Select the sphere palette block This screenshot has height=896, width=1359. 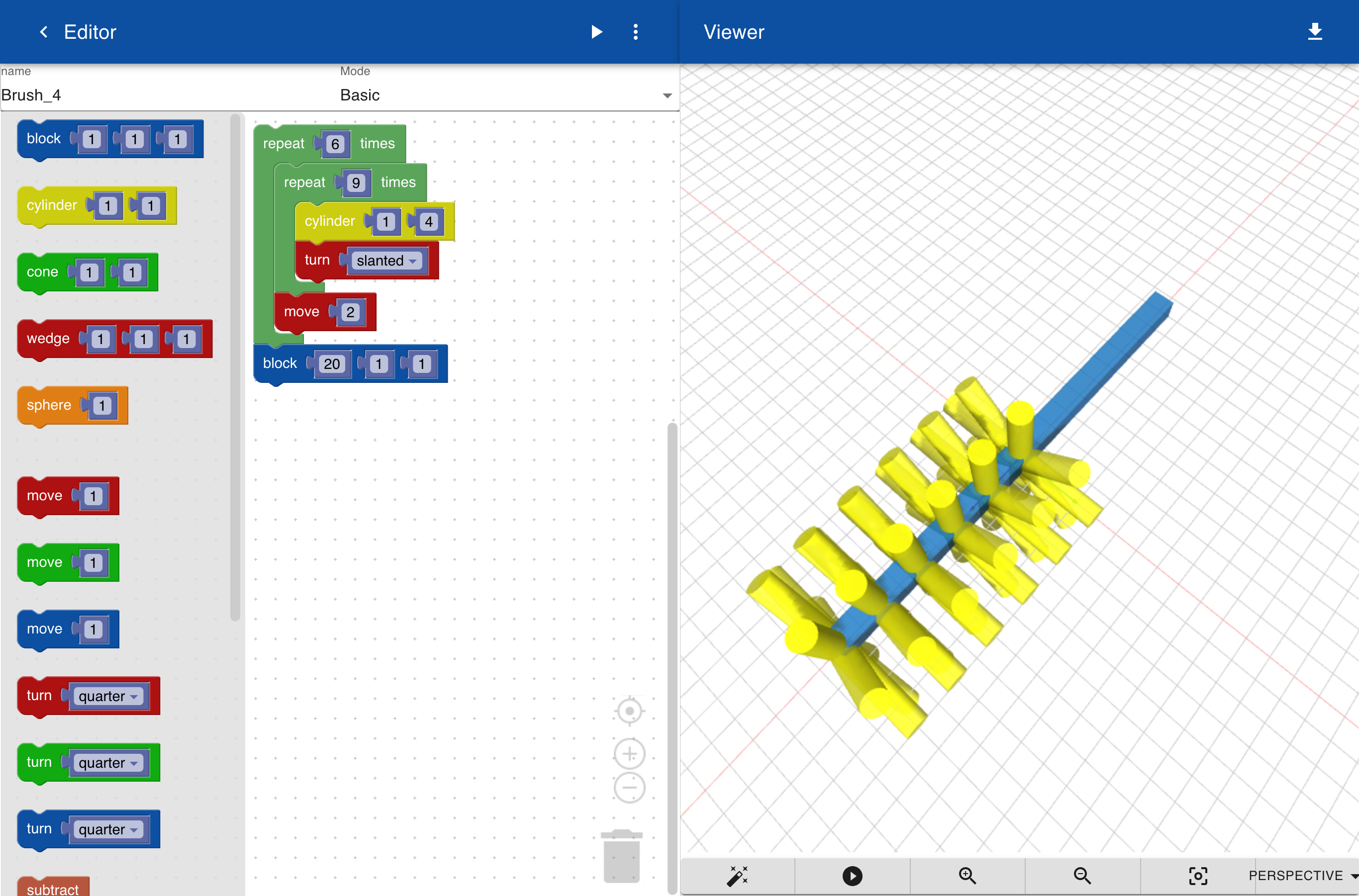click(49, 405)
